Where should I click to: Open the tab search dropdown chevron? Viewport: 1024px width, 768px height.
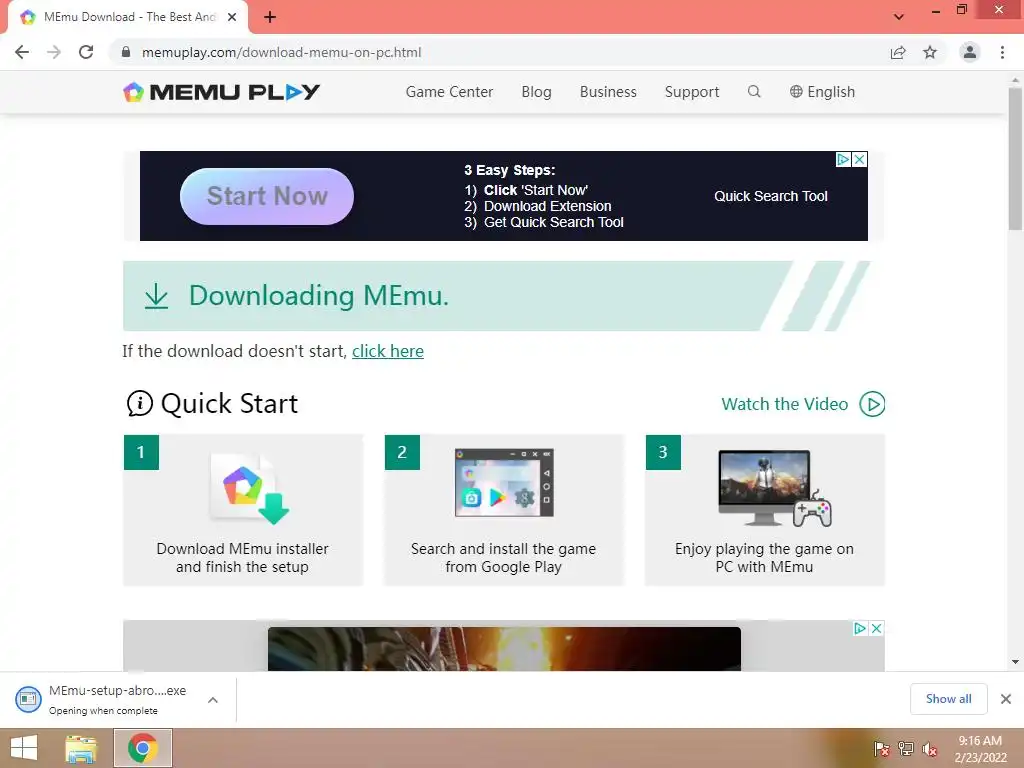click(899, 16)
